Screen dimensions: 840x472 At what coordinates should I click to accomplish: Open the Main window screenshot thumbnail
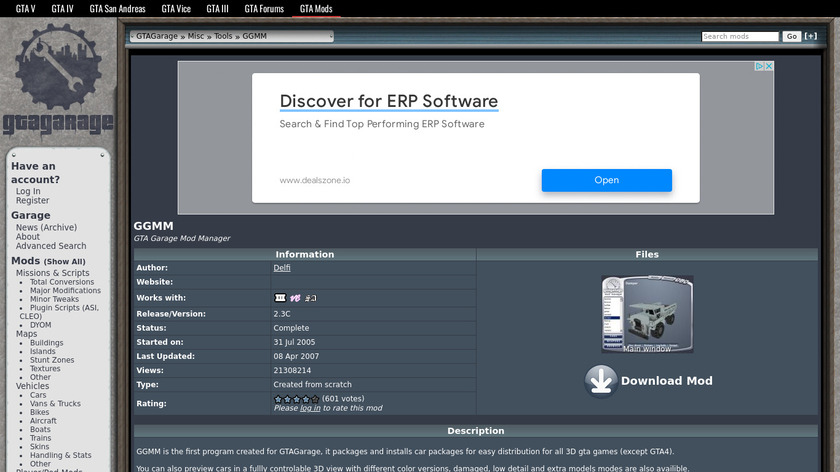click(x=647, y=314)
